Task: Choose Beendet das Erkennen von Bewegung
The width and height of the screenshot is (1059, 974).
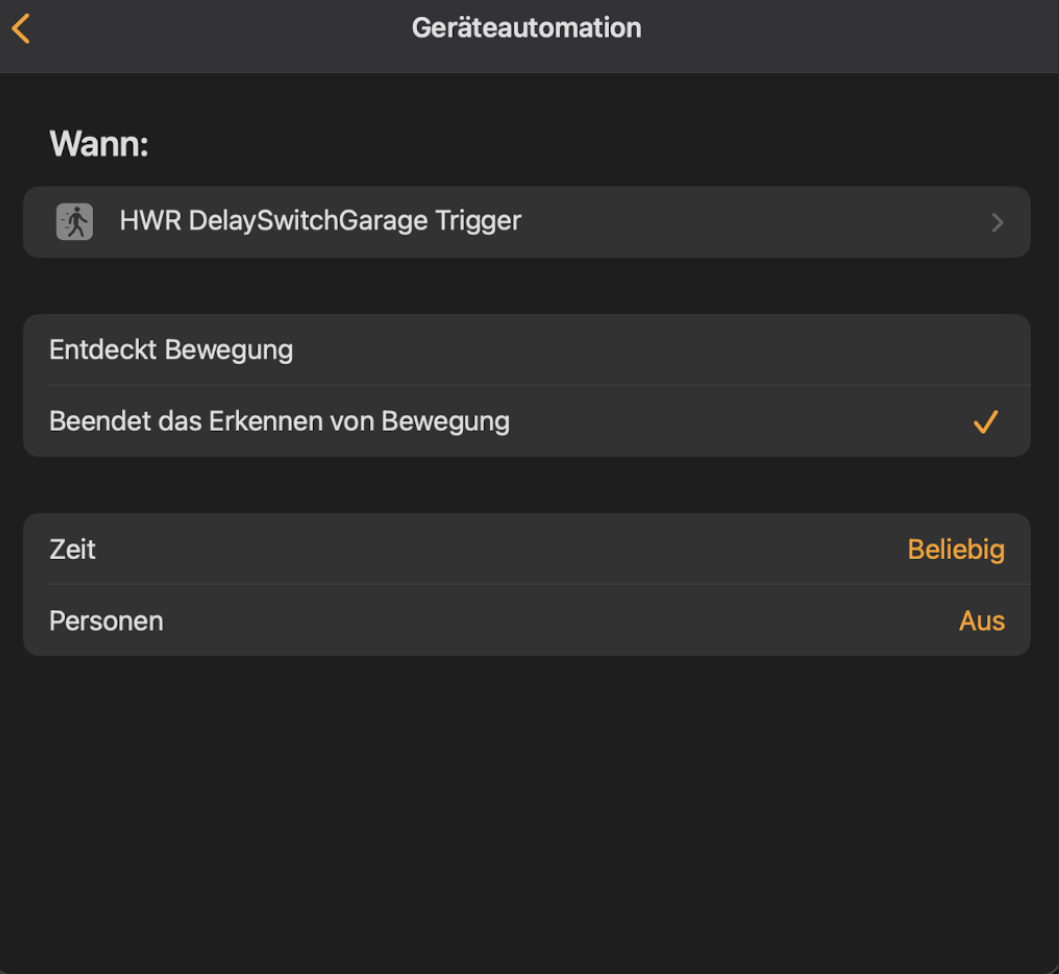Action: click(x=279, y=422)
